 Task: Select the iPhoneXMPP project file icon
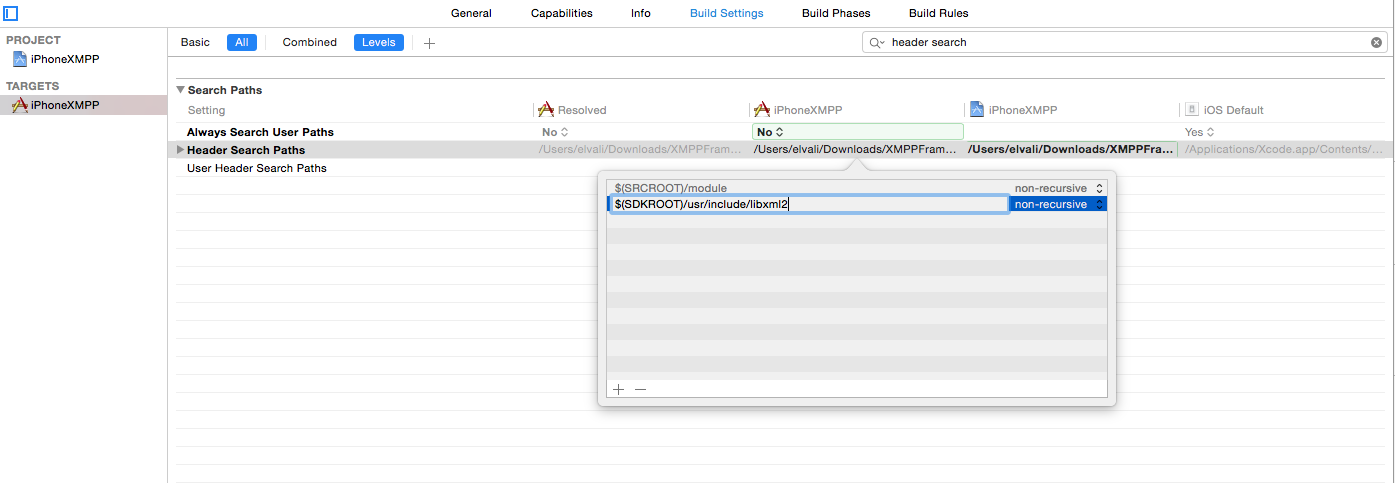tap(20, 59)
